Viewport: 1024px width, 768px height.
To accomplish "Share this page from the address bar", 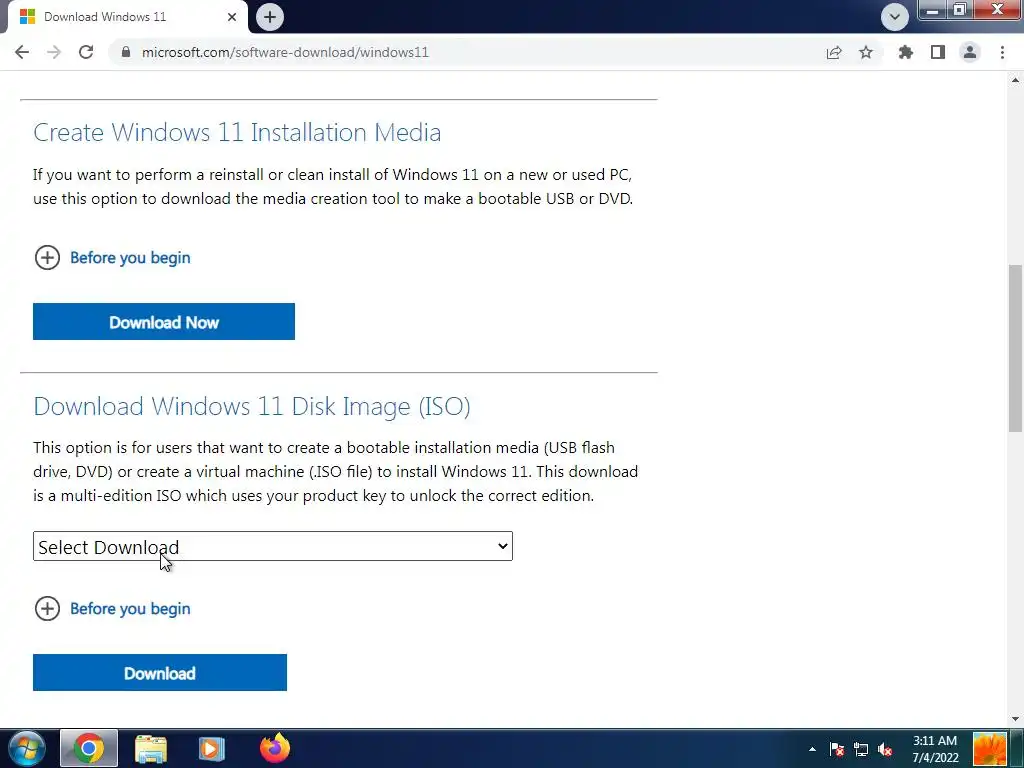I will click(834, 52).
